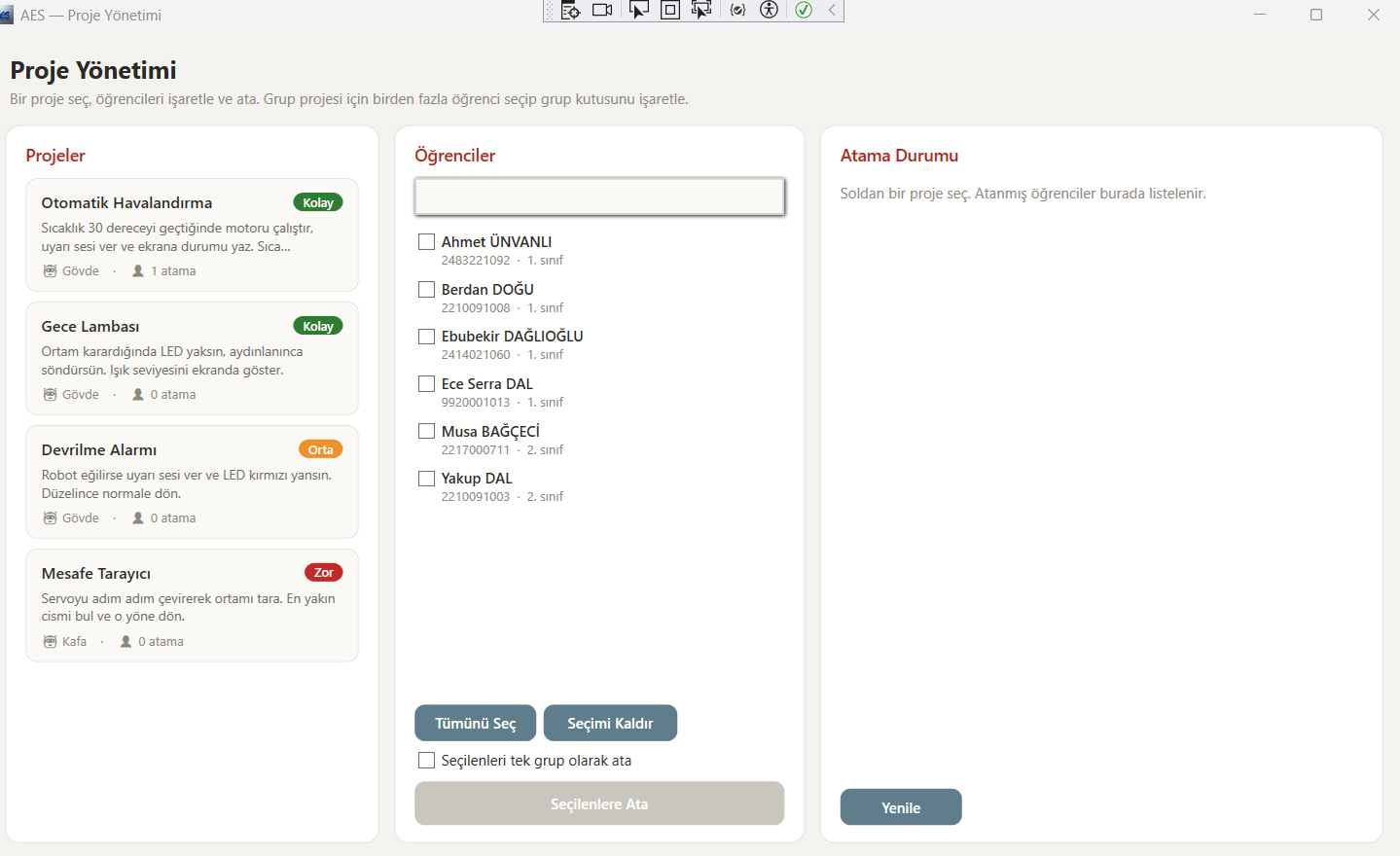Viewport: 1400px width, 856px height.
Task: Select the Ece Serra DAL checkbox
Action: tap(426, 383)
